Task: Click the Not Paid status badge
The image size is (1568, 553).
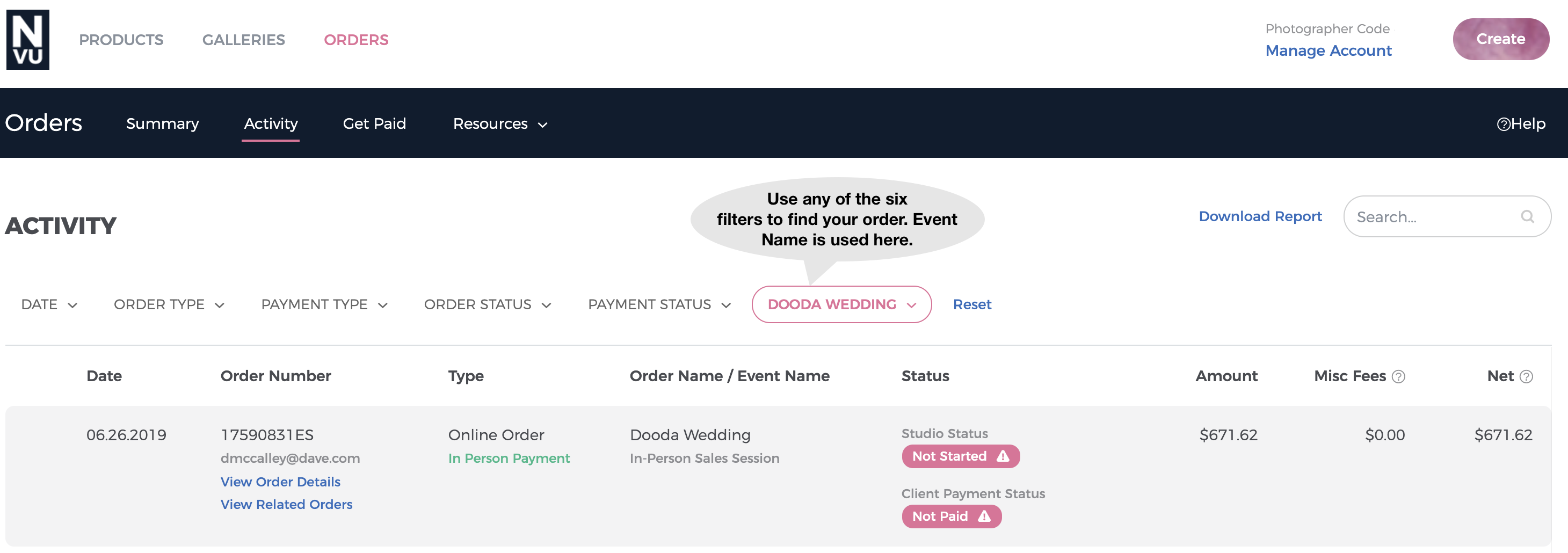Action: (952, 516)
